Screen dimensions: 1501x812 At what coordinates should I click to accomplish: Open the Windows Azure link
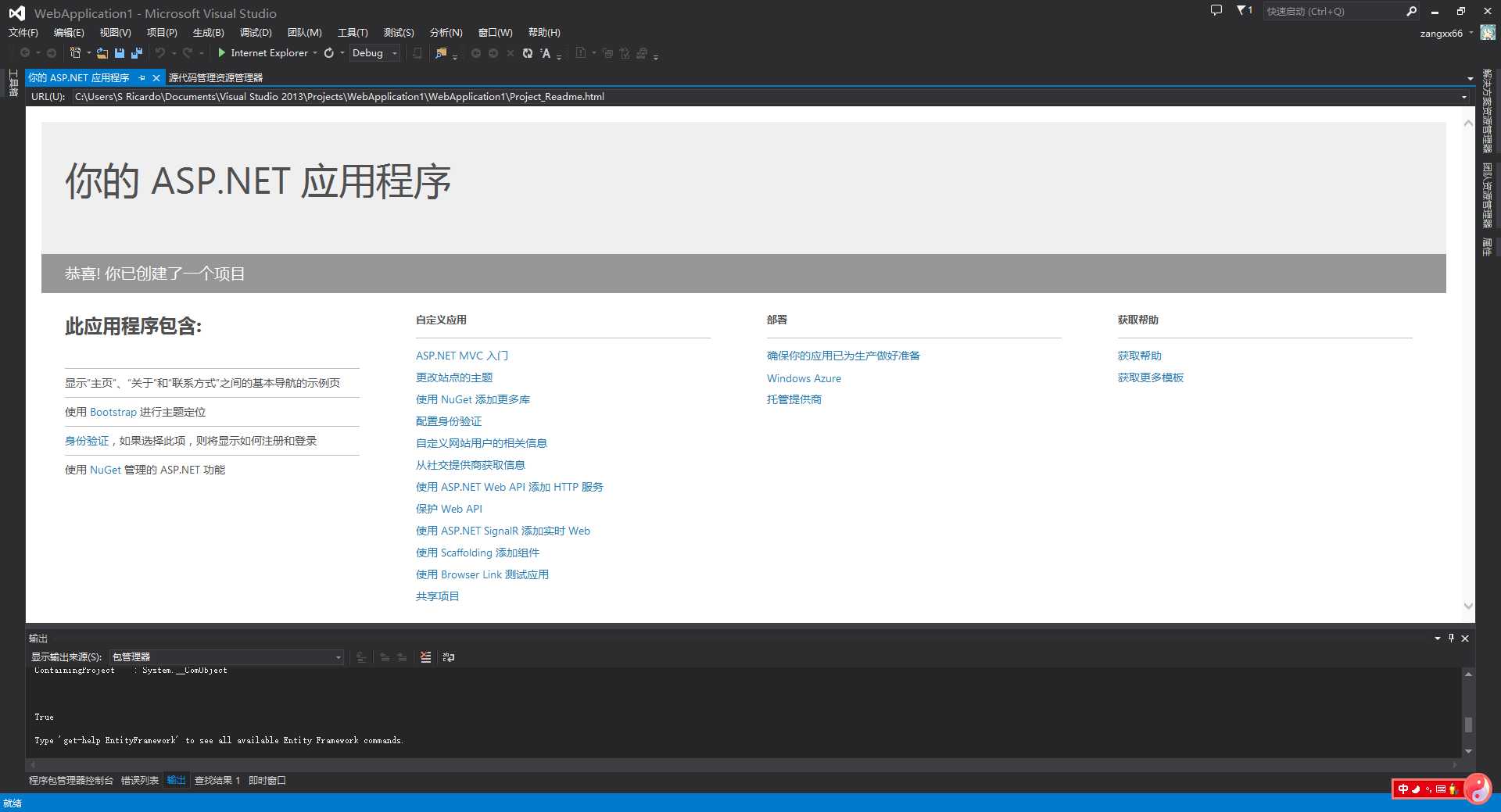click(x=804, y=378)
